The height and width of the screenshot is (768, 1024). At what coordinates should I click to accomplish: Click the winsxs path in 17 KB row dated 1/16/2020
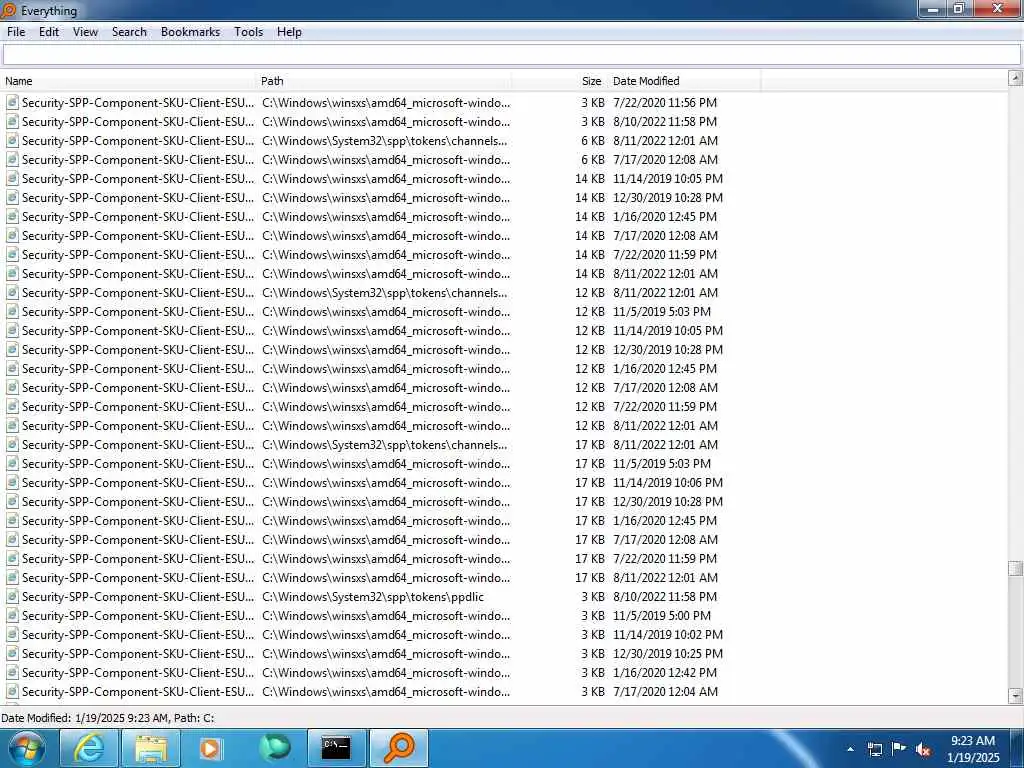tap(386, 520)
